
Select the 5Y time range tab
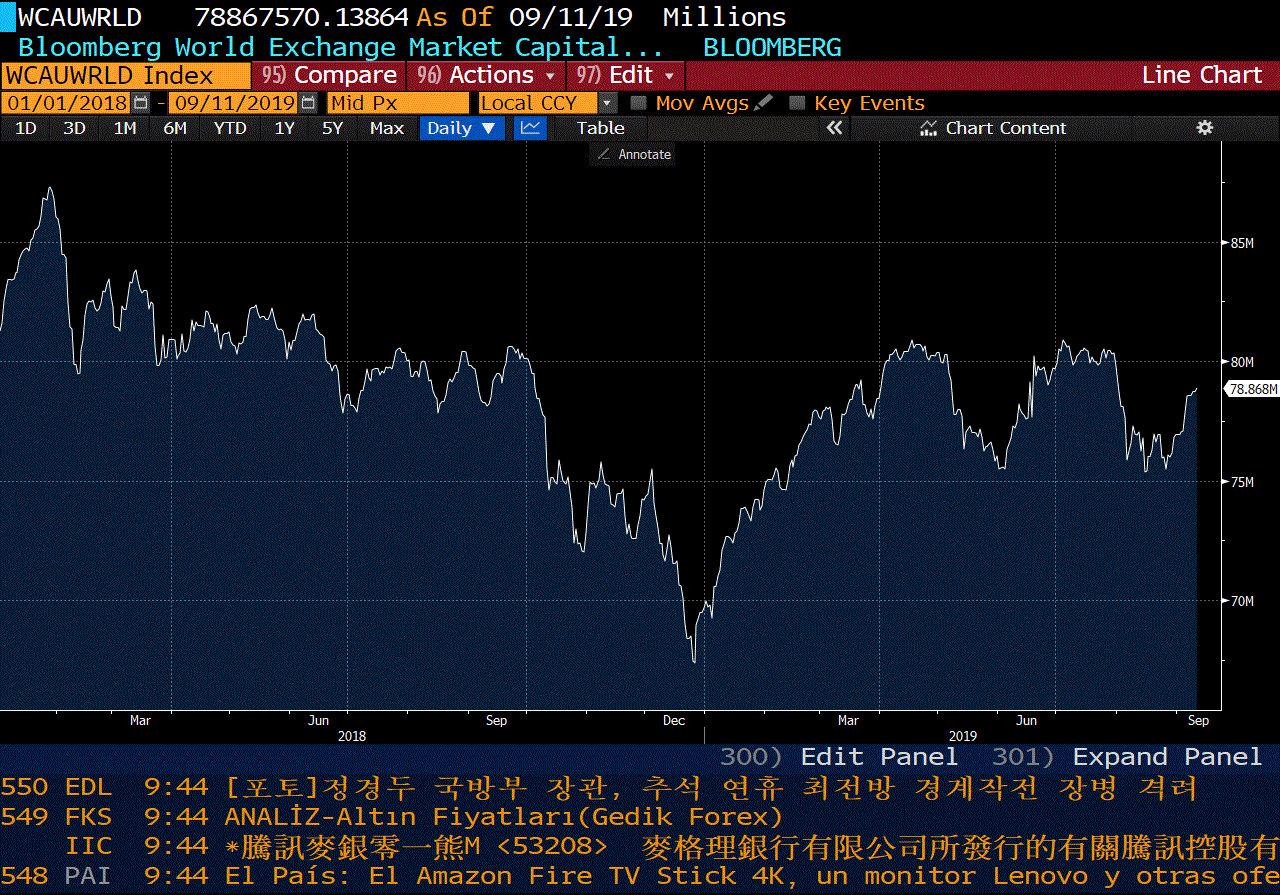point(333,128)
